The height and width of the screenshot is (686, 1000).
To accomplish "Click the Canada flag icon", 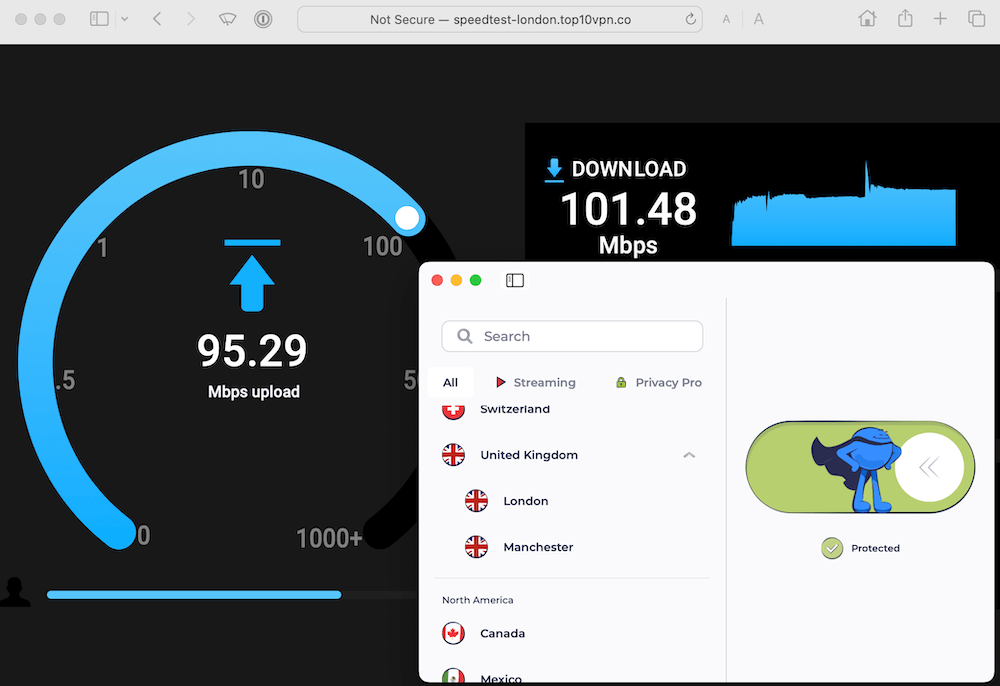I will [x=453, y=634].
